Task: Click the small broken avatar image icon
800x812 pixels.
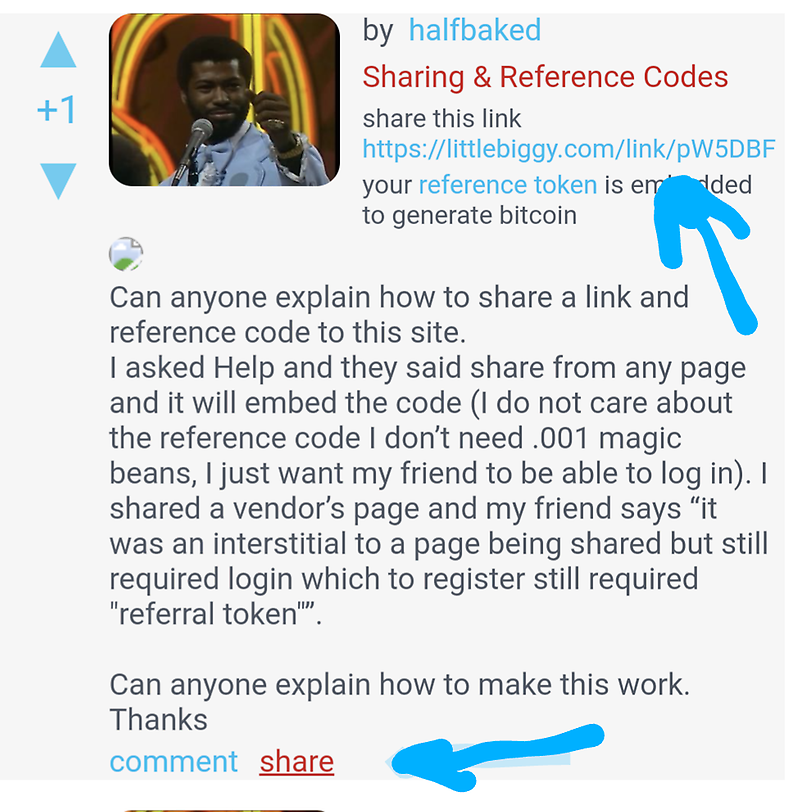Action: pyautogui.click(x=126, y=254)
